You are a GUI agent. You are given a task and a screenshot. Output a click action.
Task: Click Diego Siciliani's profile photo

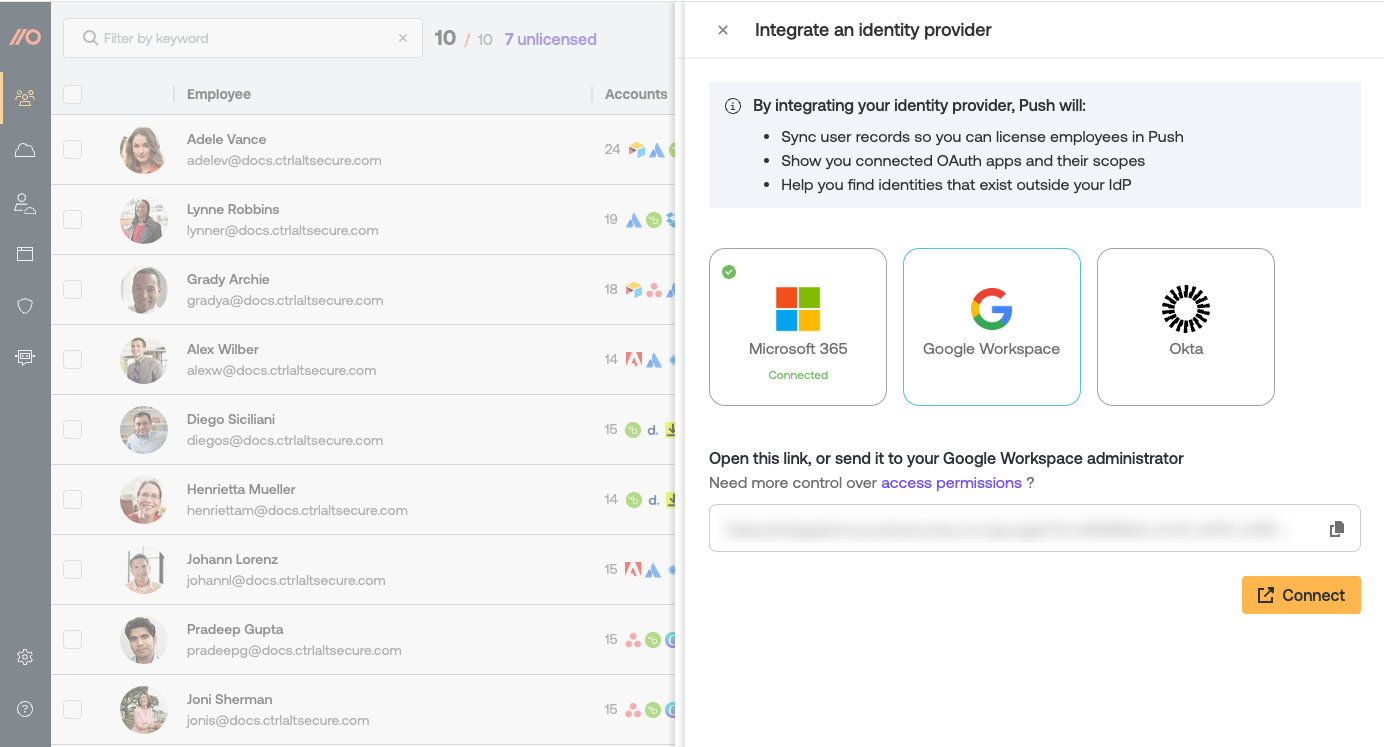click(143, 430)
